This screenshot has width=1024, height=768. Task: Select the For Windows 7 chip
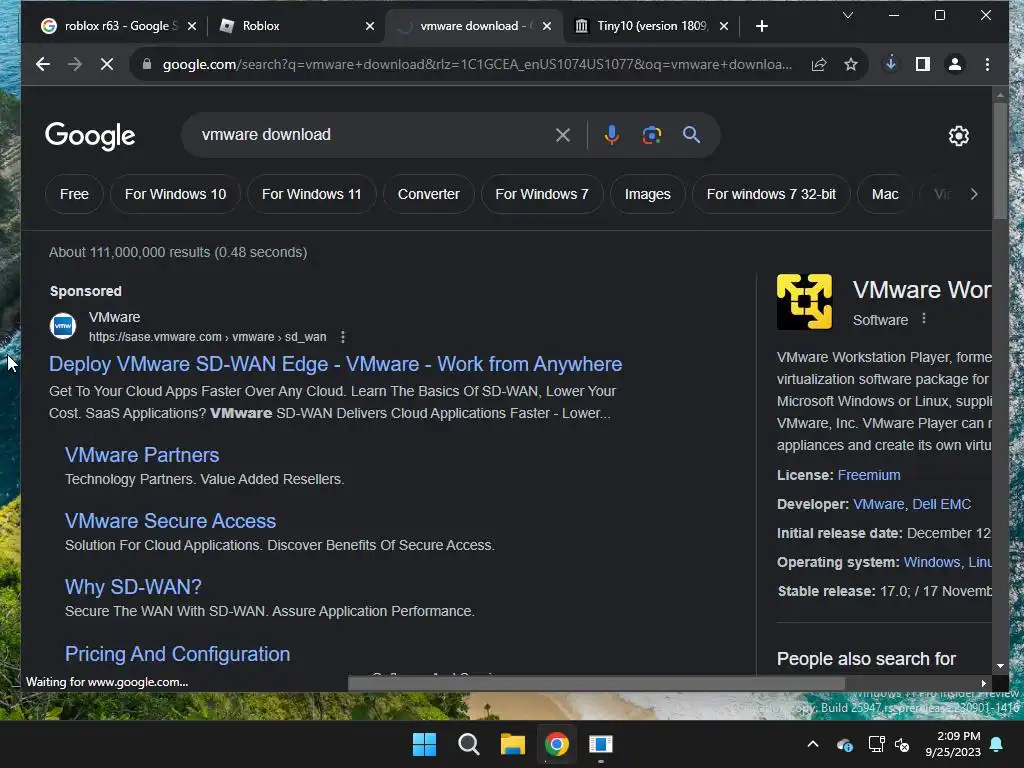pos(542,194)
